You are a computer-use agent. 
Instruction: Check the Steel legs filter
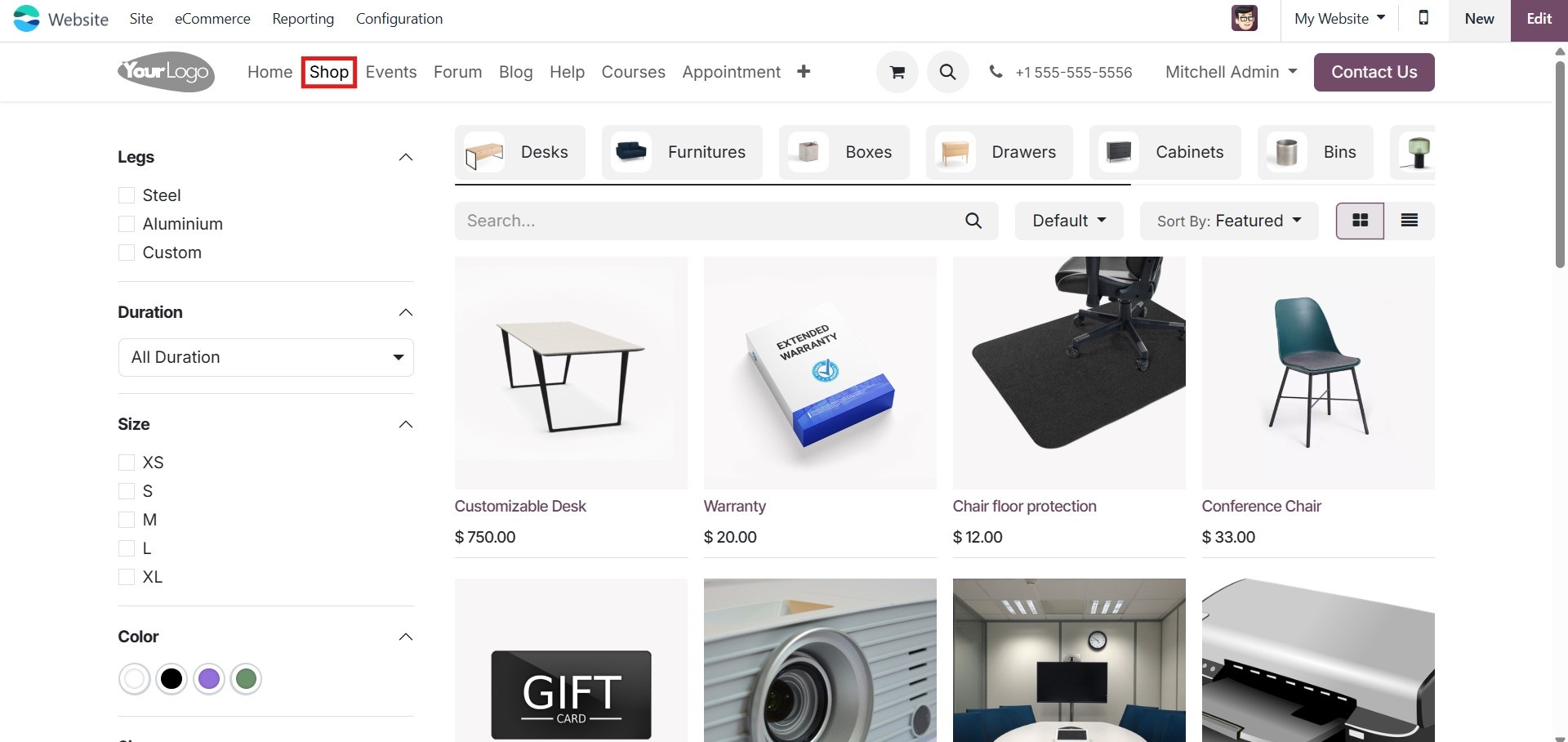point(127,195)
